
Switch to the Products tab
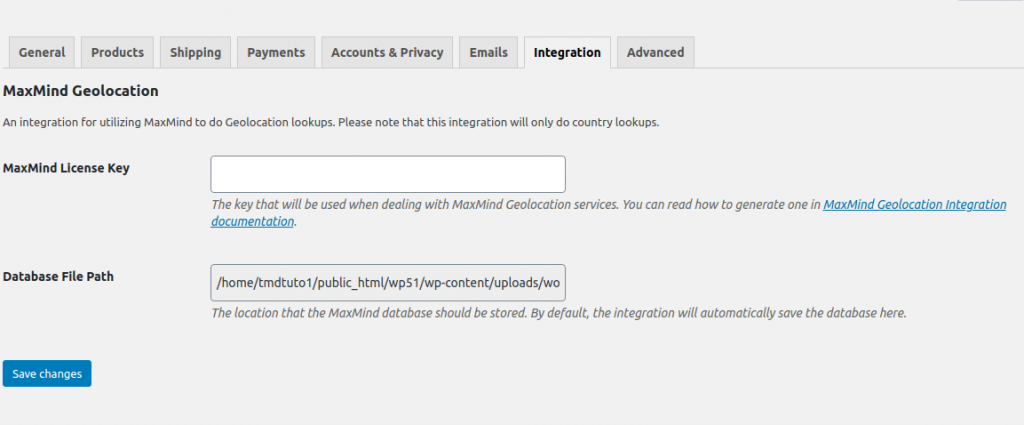118,53
